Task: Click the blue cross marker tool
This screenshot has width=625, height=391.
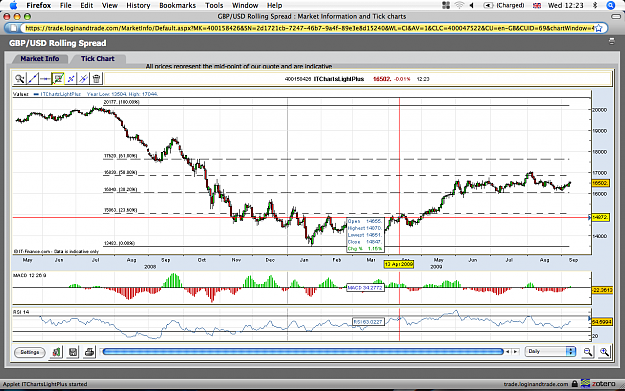Action: pyautogui.click(x=71, y=79)
